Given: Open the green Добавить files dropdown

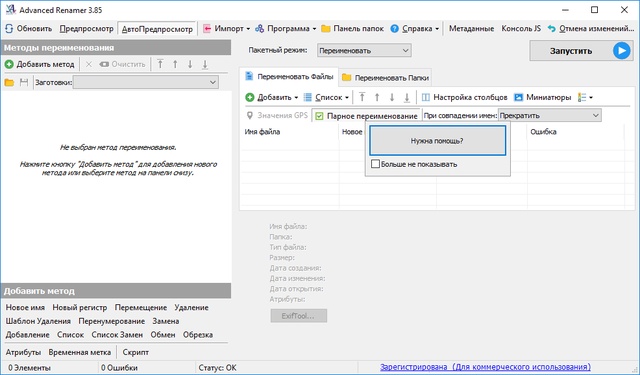Looking at the screenshot, I should click(x=272, y=97).
